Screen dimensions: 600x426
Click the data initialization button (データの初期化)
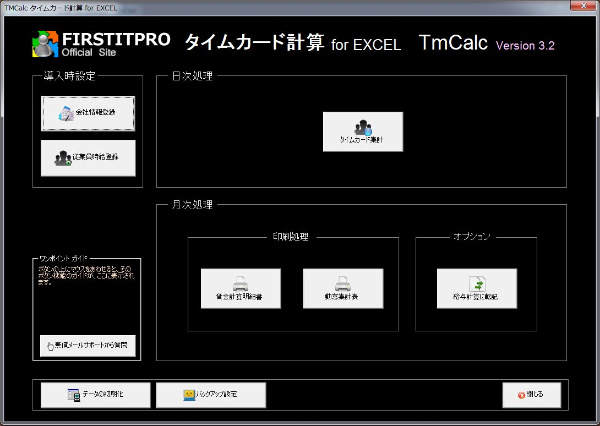(x=96, y=395)
